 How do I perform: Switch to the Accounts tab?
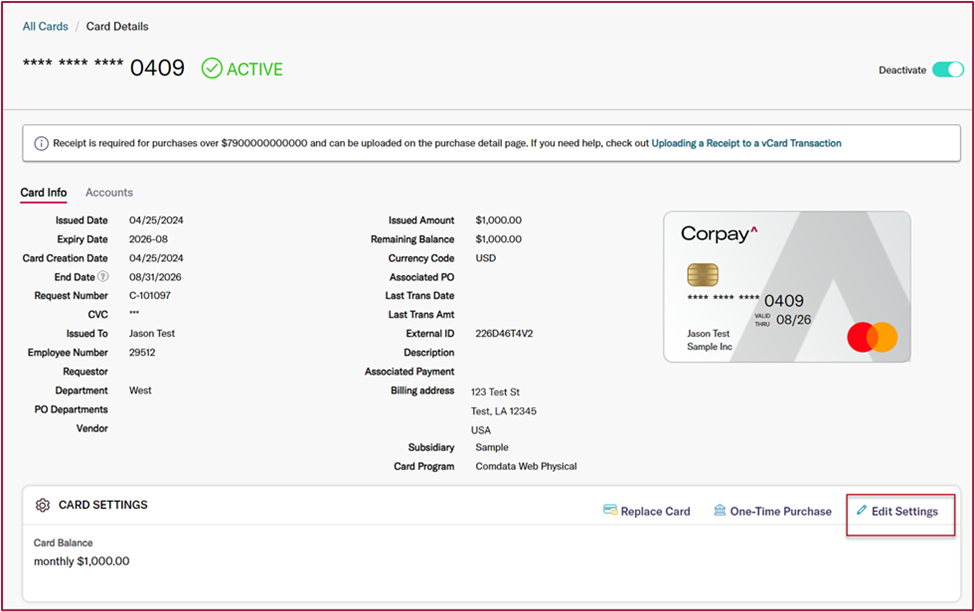(109, 192)
